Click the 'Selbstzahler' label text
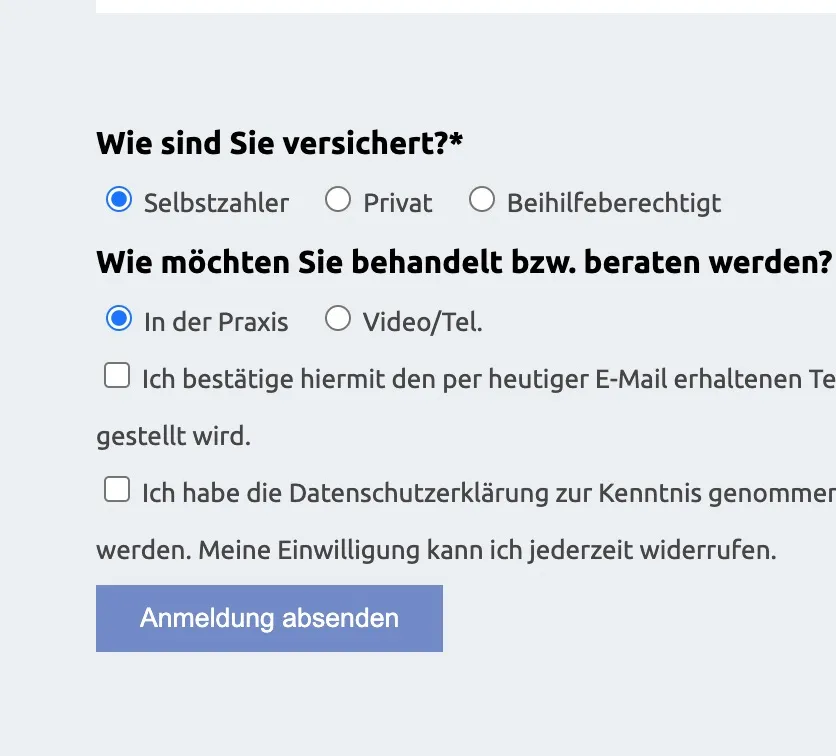 click(x=216, y=203)
